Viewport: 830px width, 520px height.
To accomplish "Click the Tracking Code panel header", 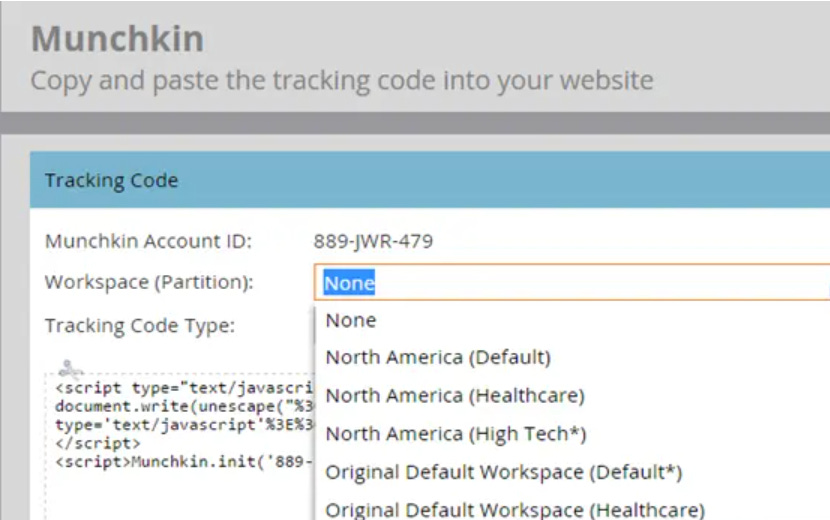I will point(430,180).
